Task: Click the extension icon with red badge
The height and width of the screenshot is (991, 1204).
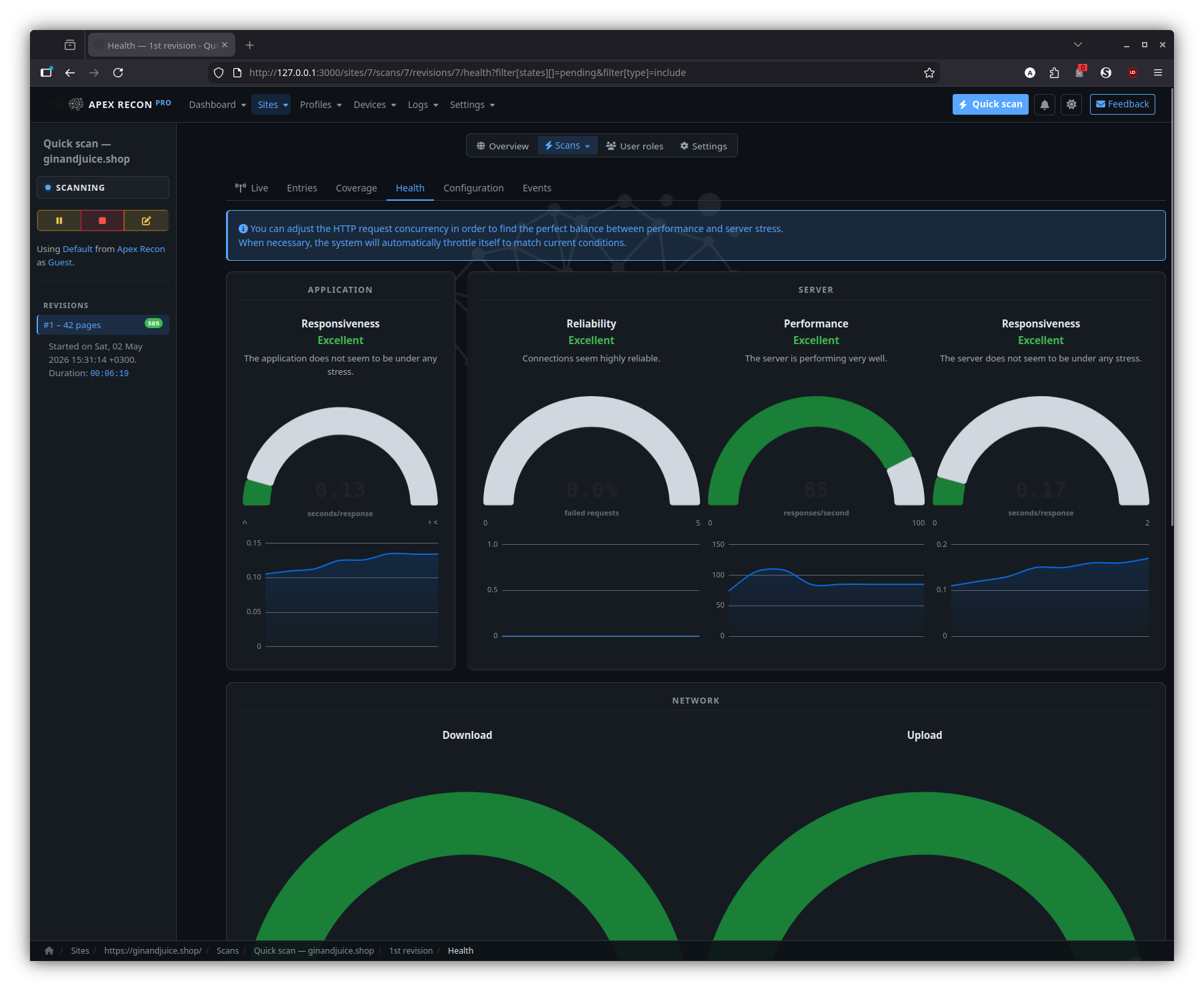Action: point(1080,72)
